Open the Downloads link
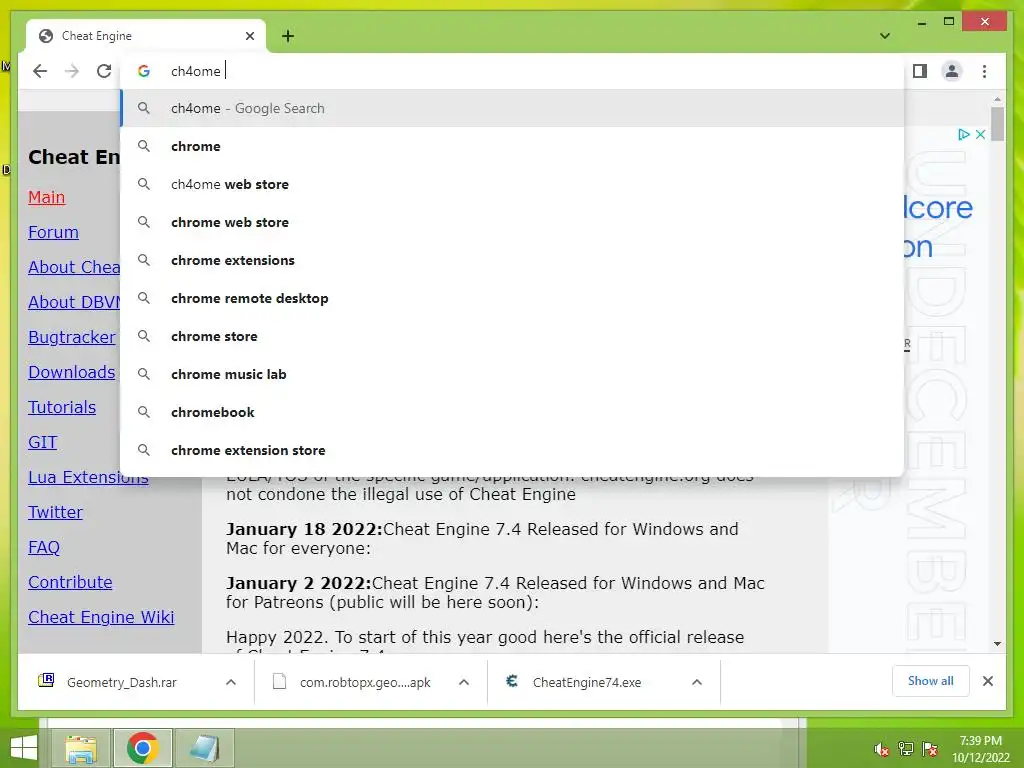 (72, 372)
